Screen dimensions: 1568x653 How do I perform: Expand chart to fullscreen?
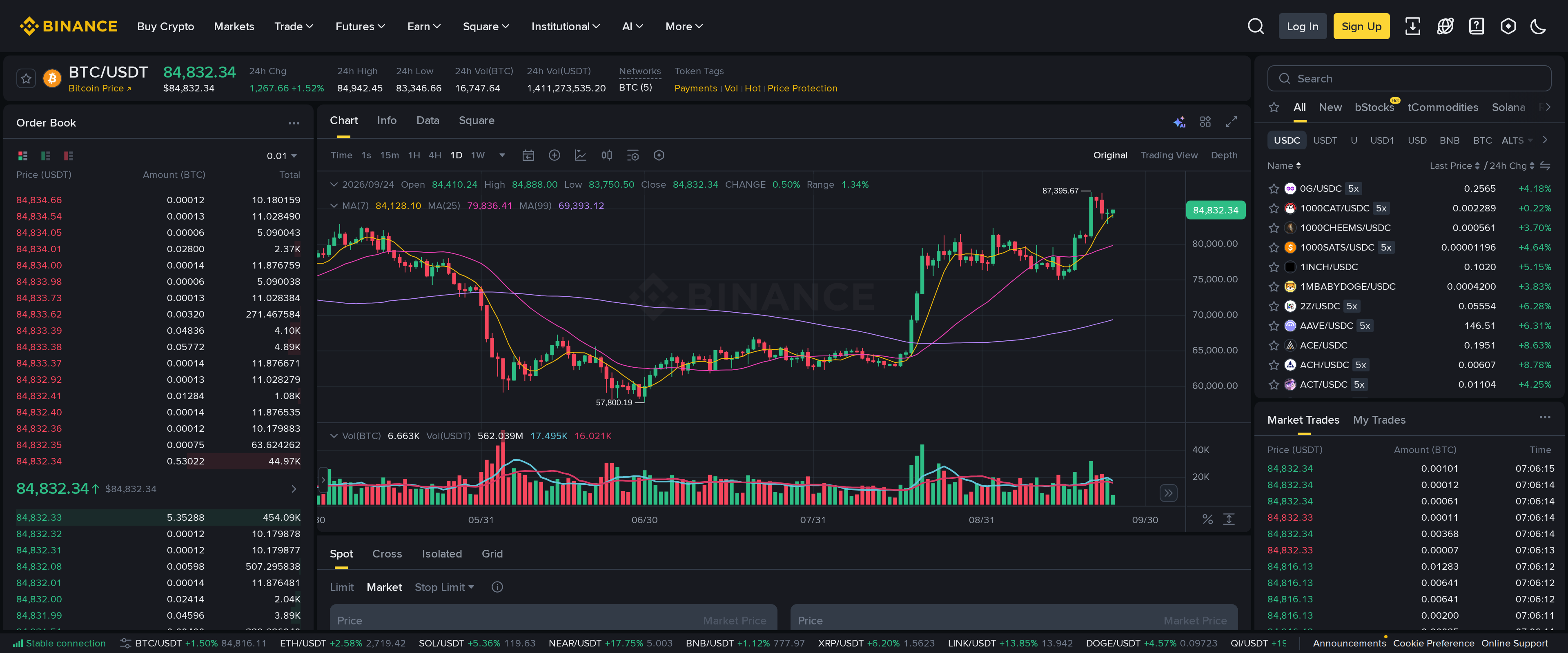click(x=1232, y=122)
